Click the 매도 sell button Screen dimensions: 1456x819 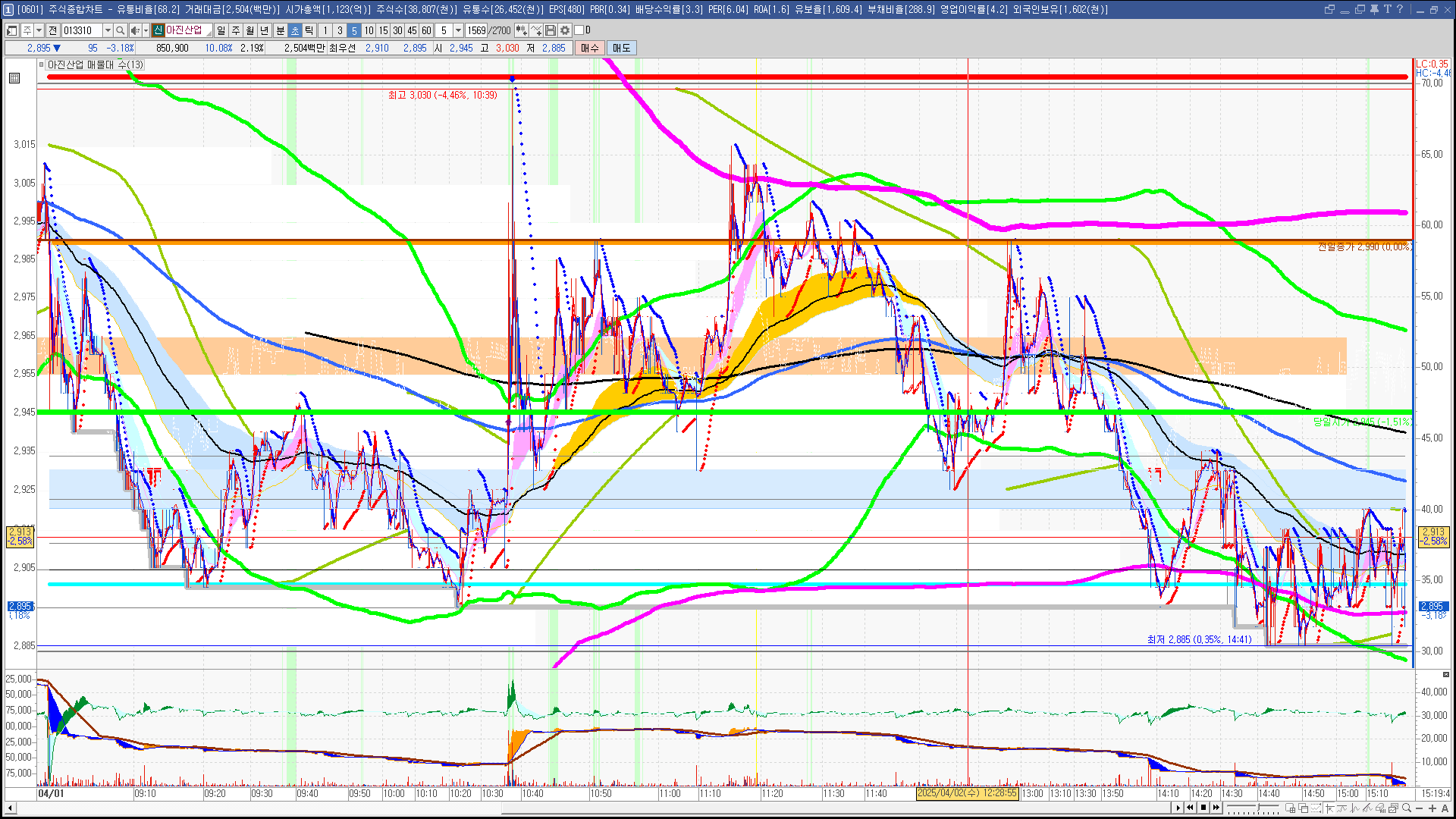(x=621, y=48)
